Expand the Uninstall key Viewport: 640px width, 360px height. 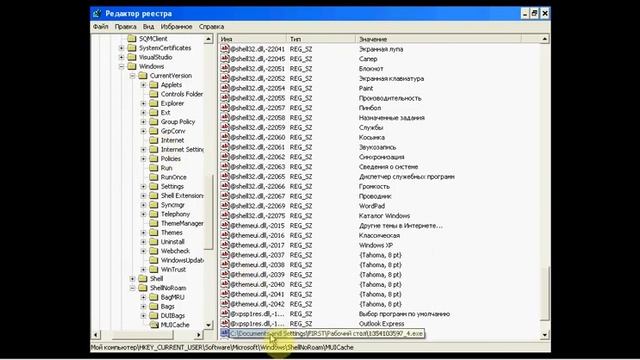(144, 242)
